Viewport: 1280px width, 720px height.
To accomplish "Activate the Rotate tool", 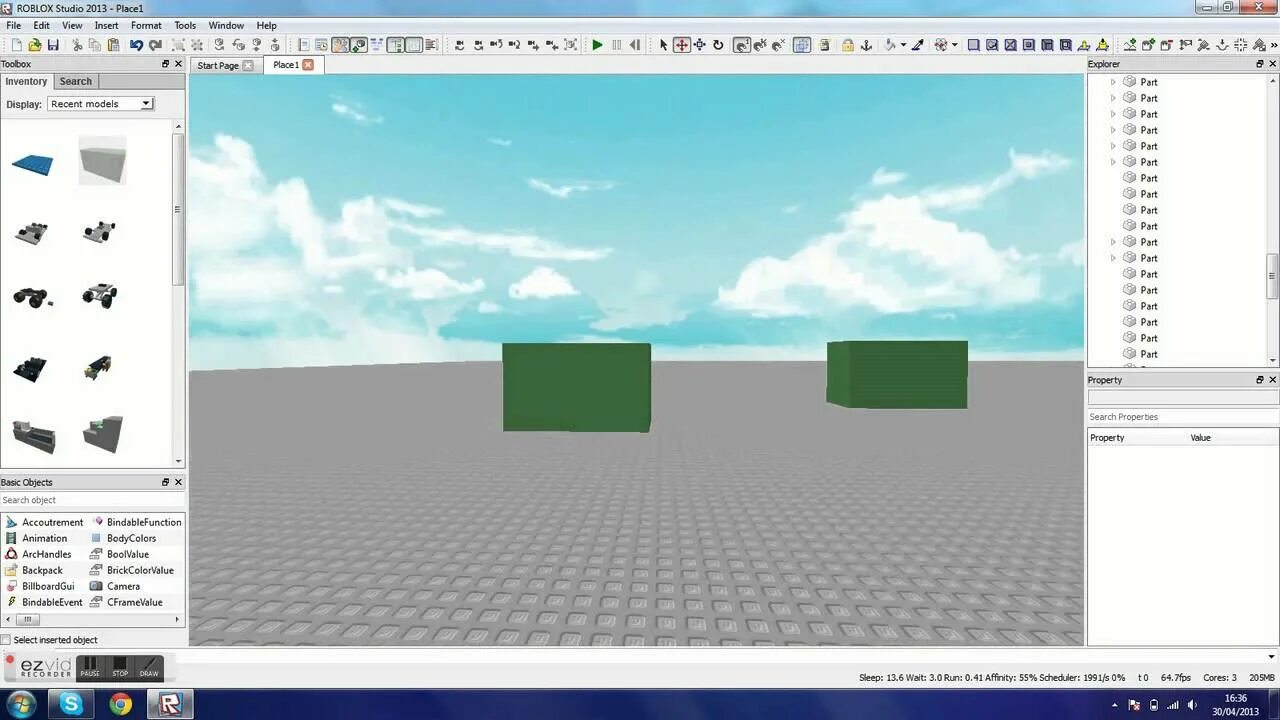I will [x=718, y=45].
